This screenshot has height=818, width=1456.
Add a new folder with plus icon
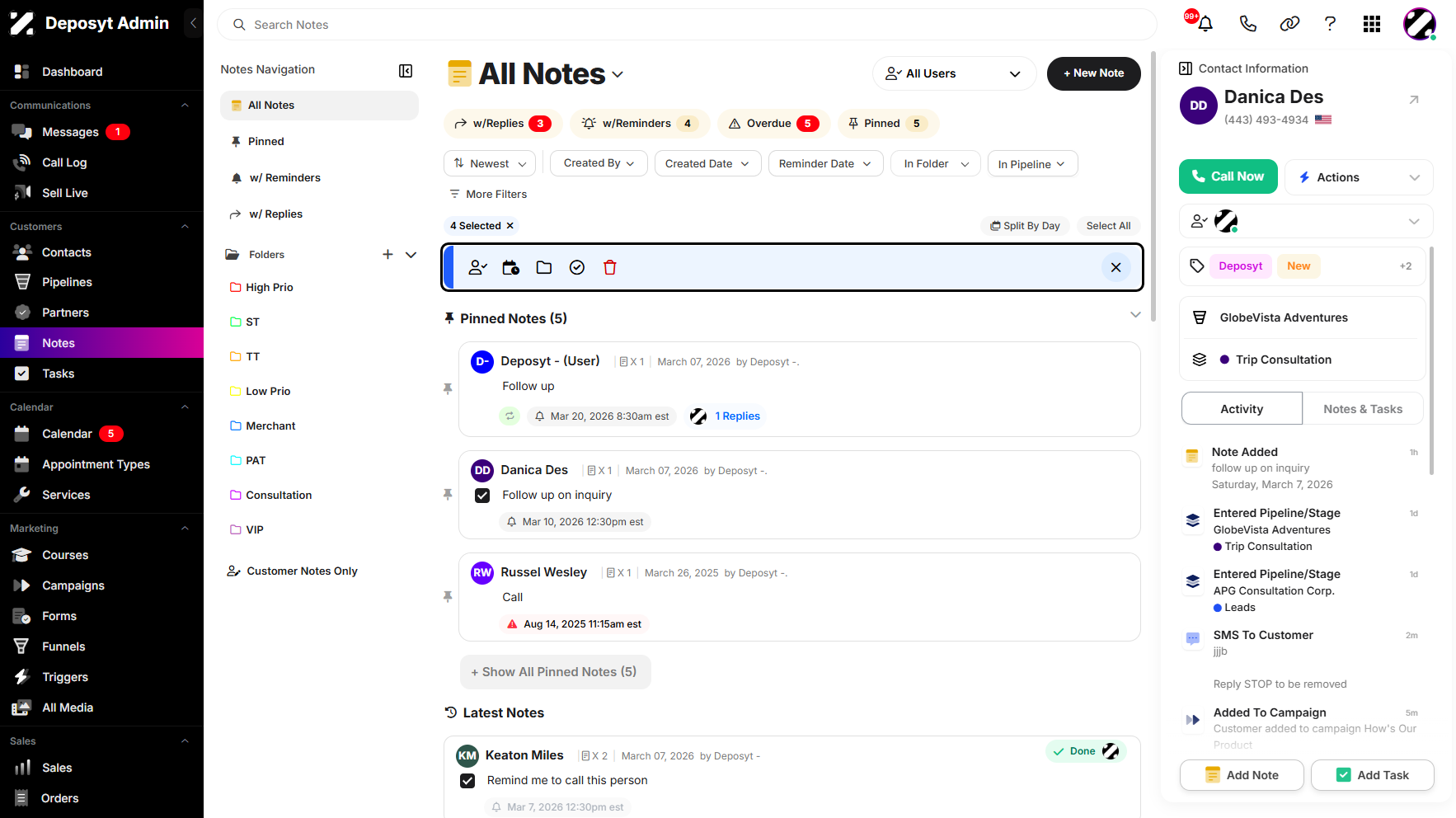[387, 254]
